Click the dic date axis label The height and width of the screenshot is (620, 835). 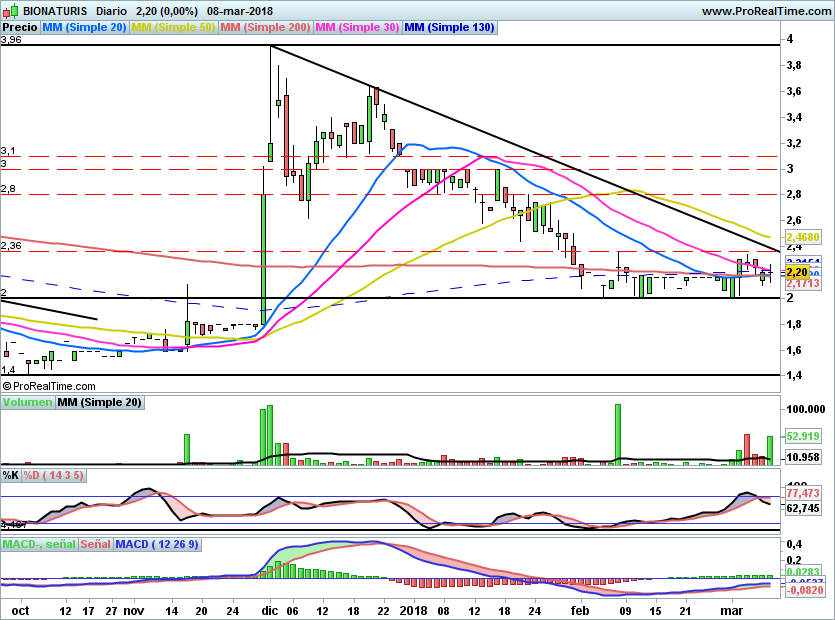click(270, 611)
